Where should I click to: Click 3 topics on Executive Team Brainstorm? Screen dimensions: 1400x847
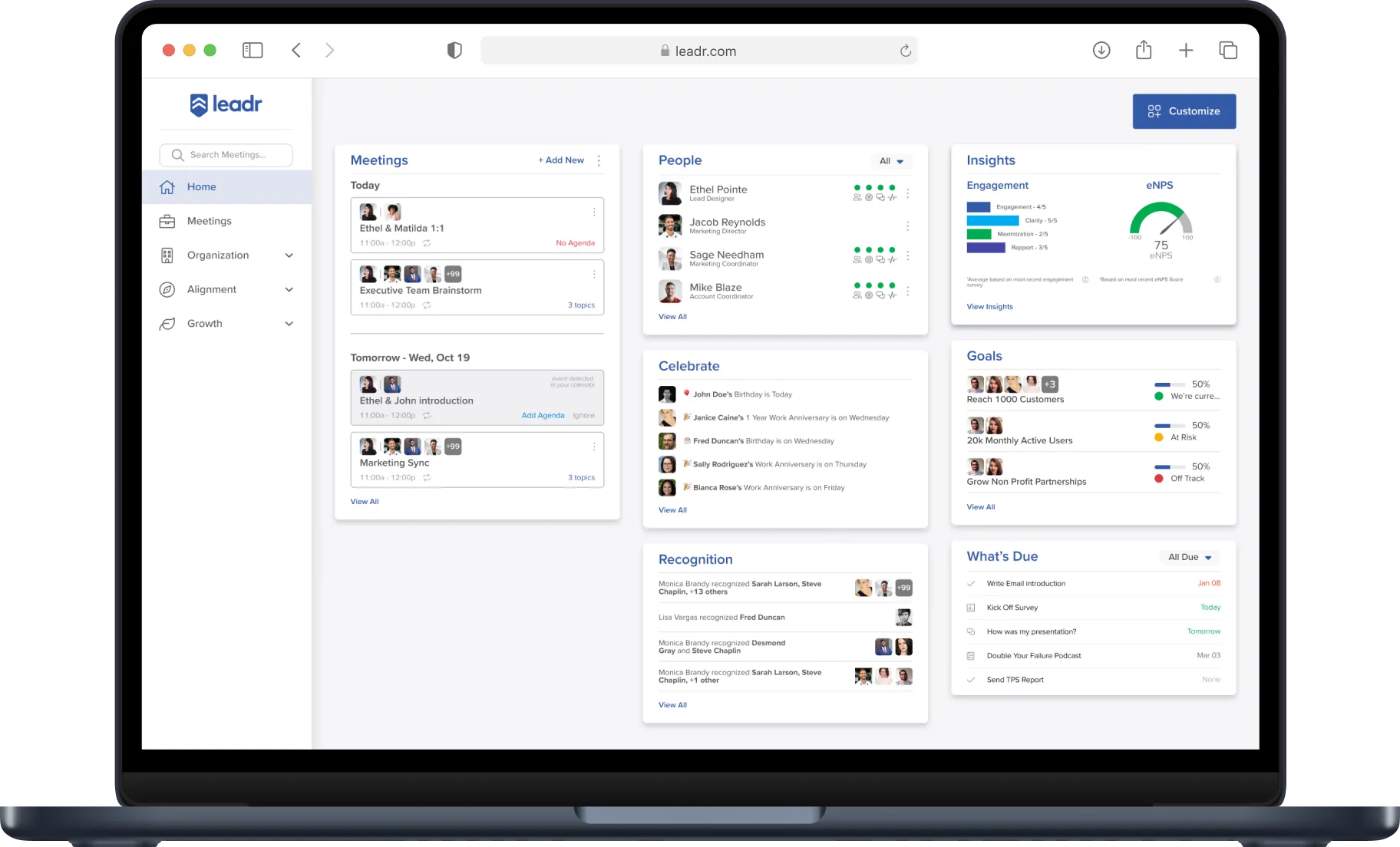(x=581, y=305)
